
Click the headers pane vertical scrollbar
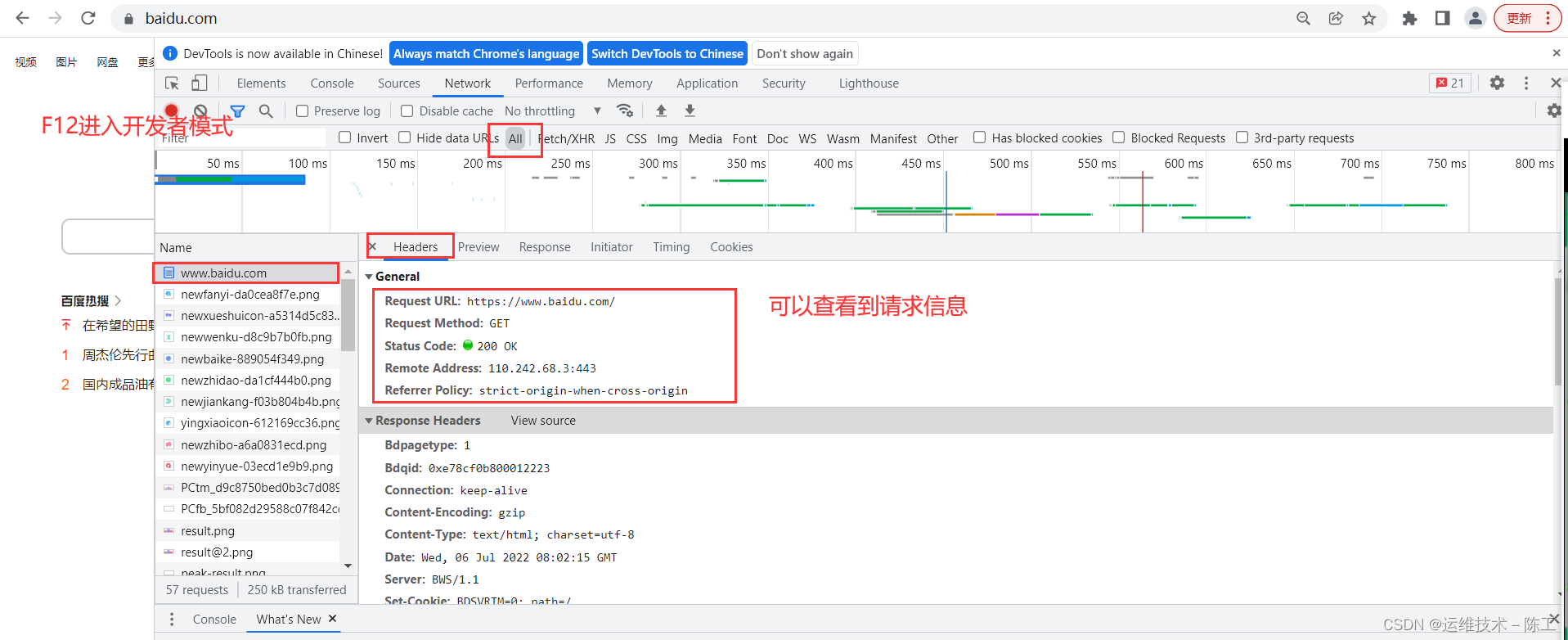pos(1558,331)
